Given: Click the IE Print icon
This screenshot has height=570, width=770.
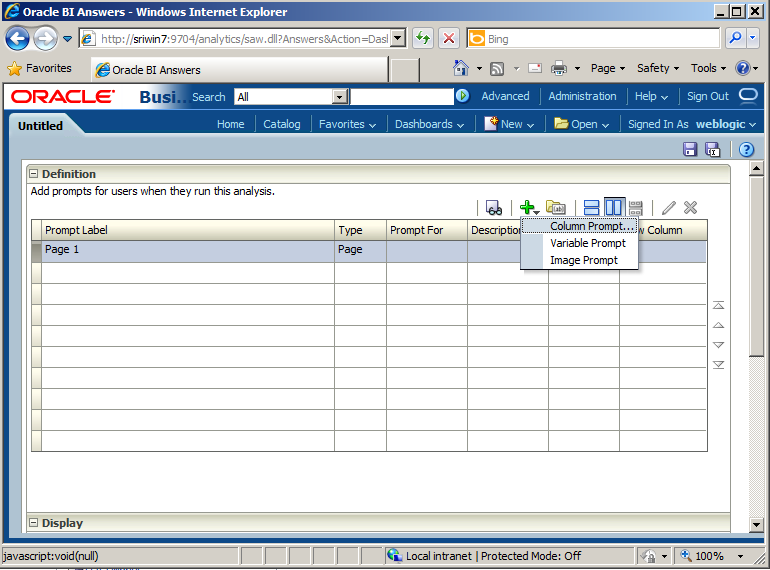Looking at the screenshot, I should [x=559, y=68].
